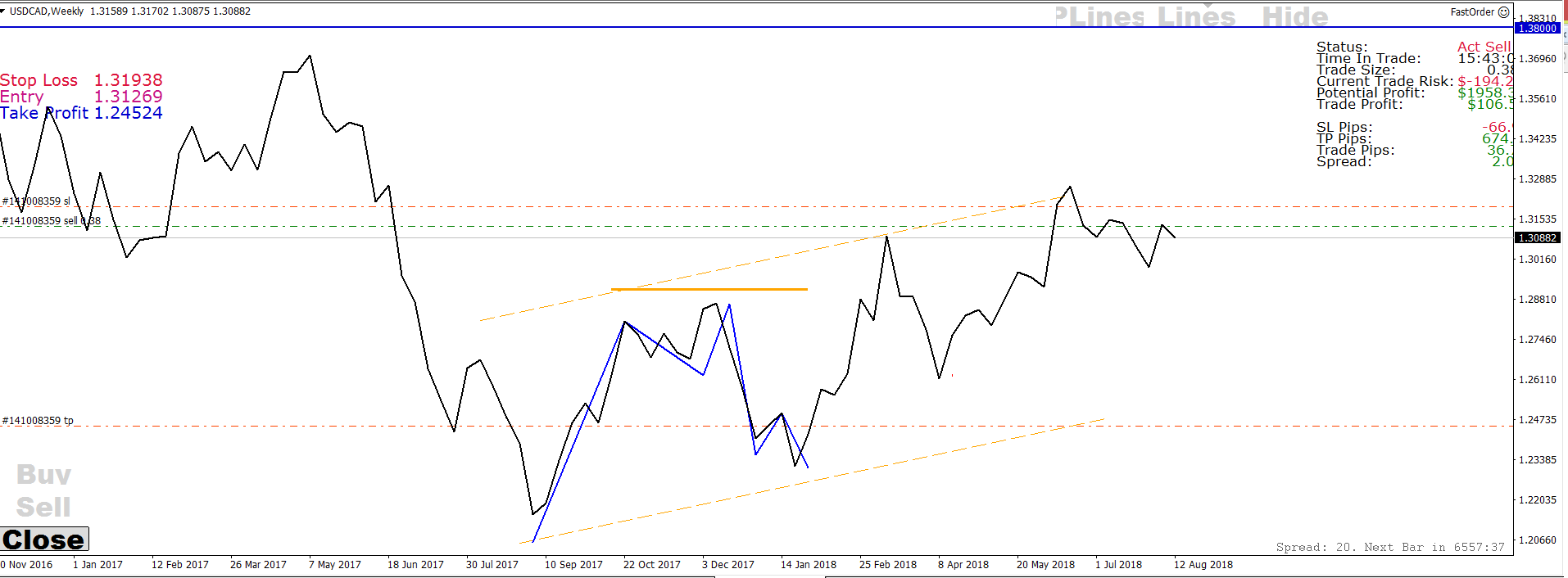1568x578 pixels.
Task: Click the 14 Jan 2018 date label
Action: point(809,565)
